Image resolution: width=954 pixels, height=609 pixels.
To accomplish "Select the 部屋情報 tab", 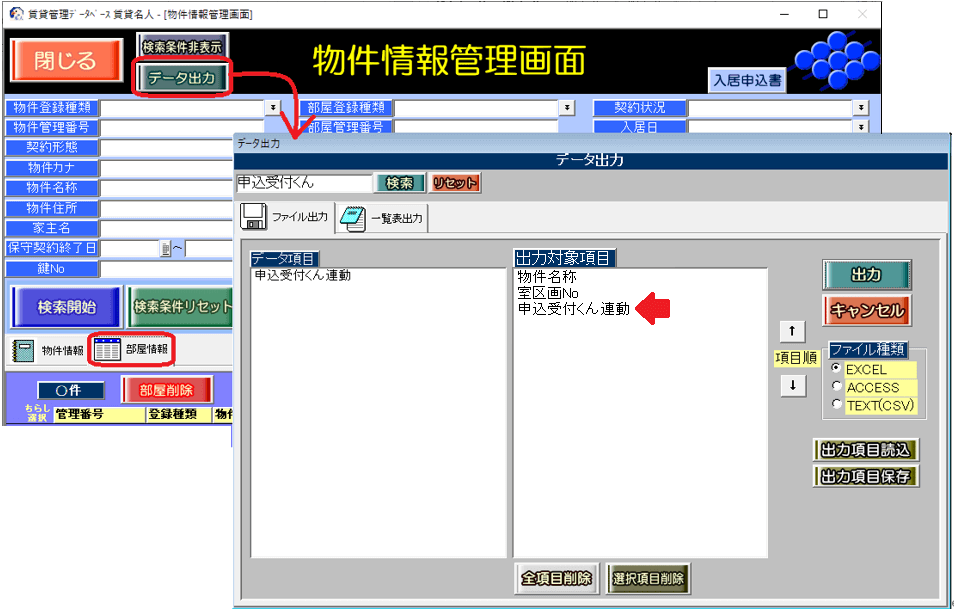I will coord(131,349).
